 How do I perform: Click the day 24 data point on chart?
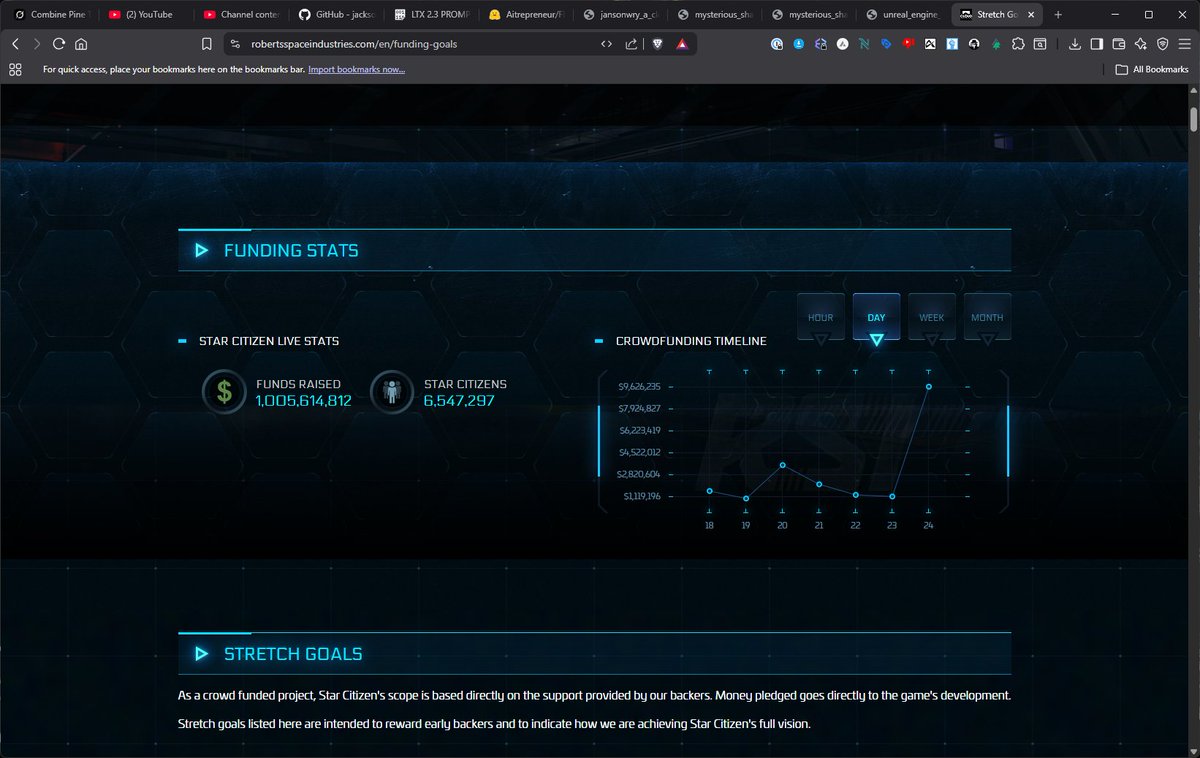[x=929, y=386]
